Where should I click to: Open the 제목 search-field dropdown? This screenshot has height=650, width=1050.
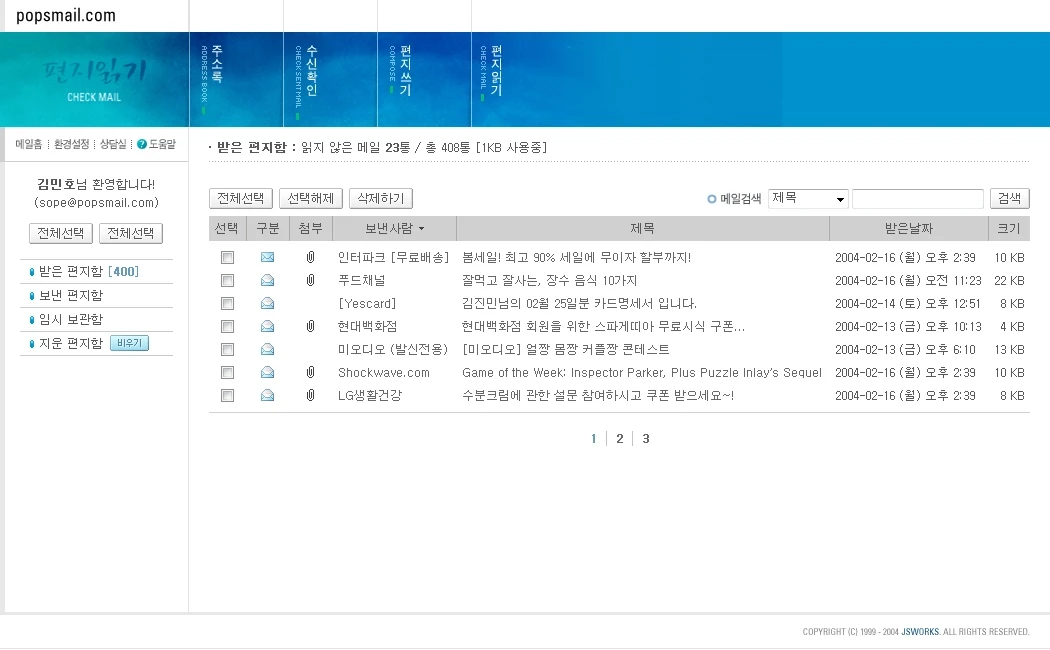(x=808, y=199)
